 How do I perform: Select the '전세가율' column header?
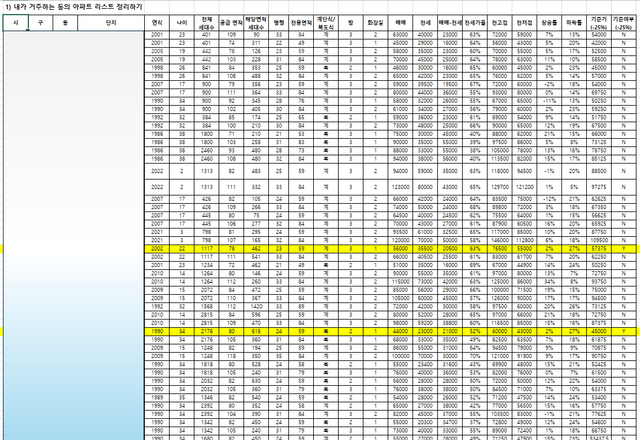[x=475, y=23]
